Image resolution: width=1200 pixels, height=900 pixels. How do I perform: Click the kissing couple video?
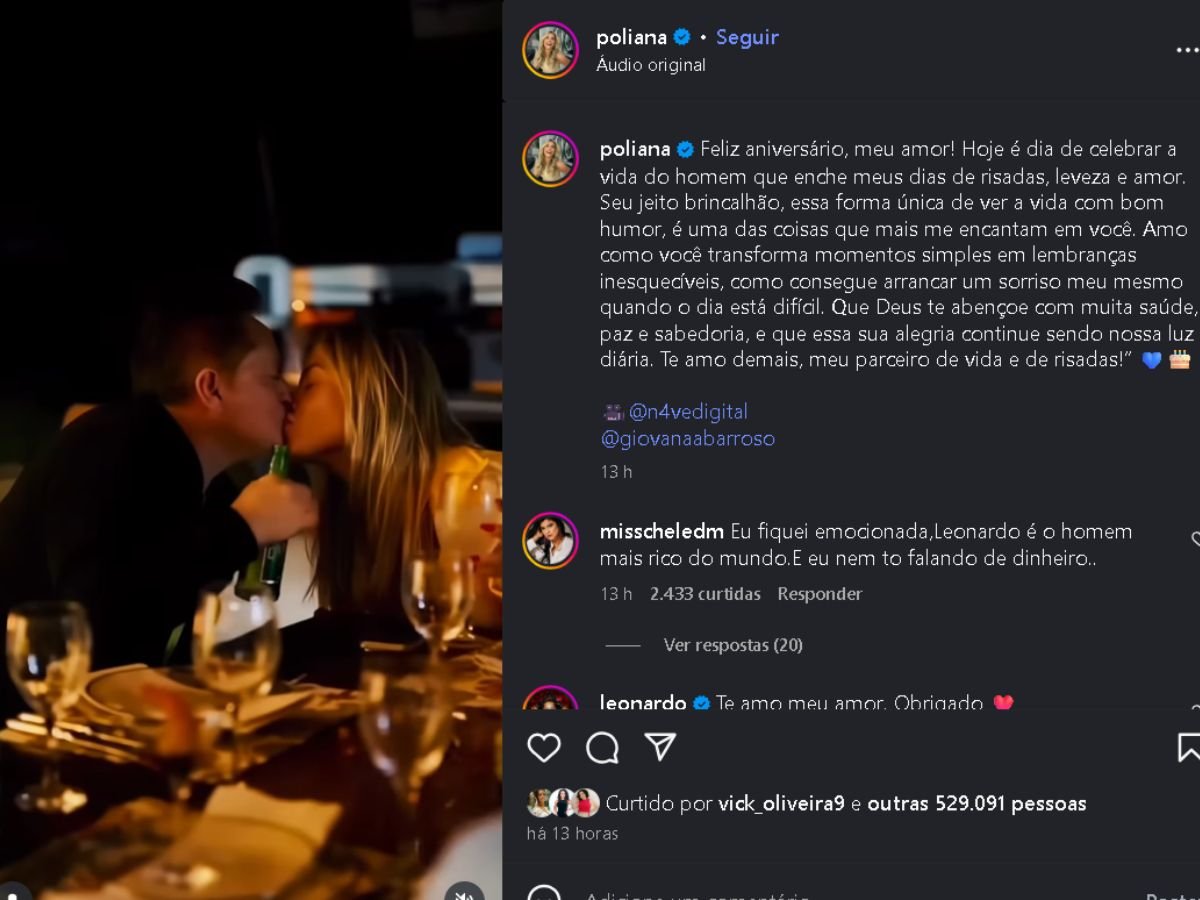250,450
